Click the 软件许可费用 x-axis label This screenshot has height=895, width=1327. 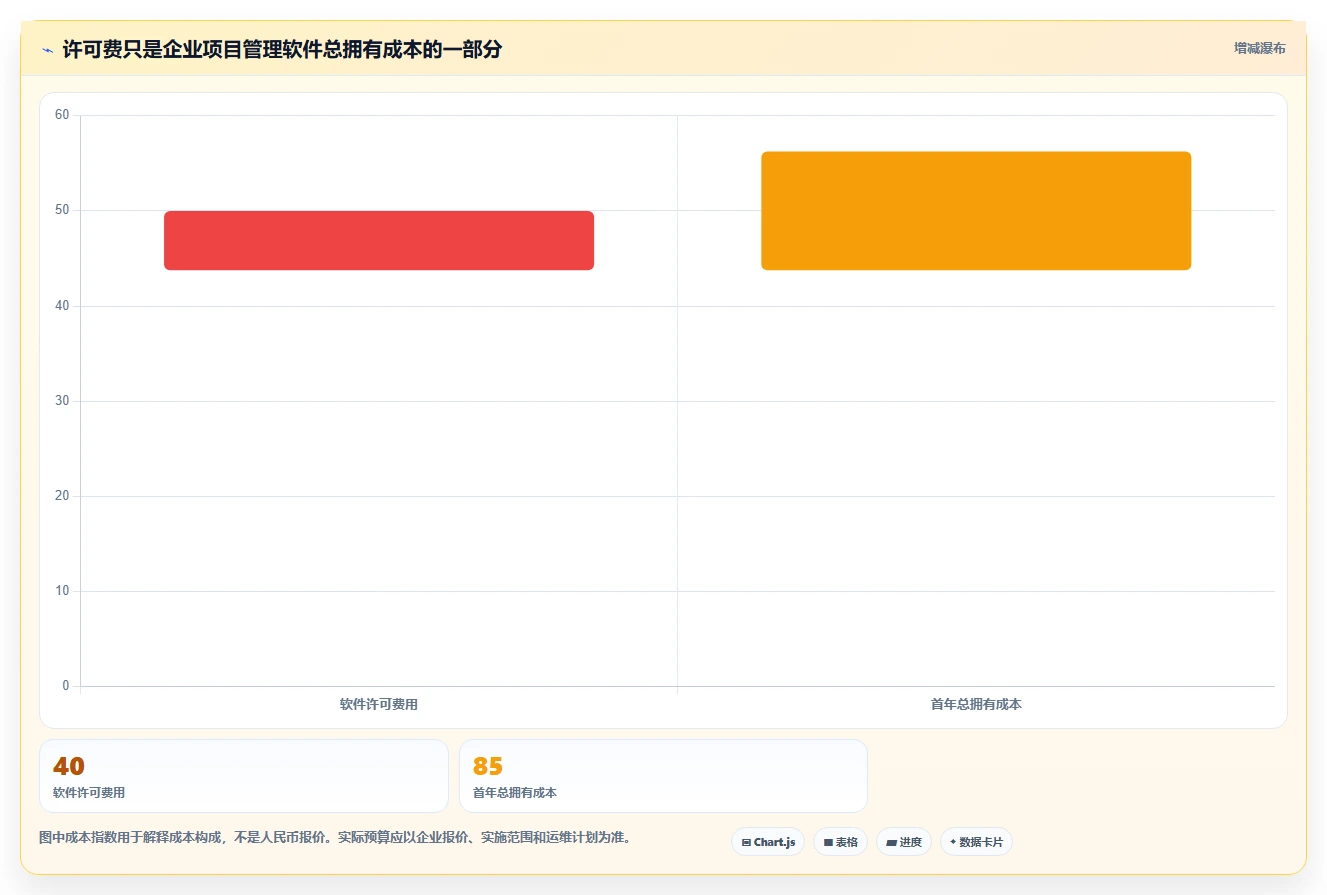coord(379,704)
